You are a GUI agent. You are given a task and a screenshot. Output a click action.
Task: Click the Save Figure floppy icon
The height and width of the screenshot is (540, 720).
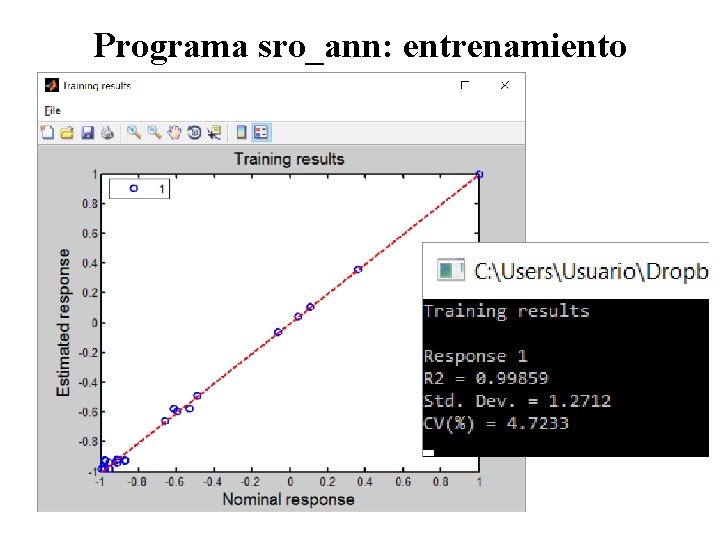pos(87,133)
